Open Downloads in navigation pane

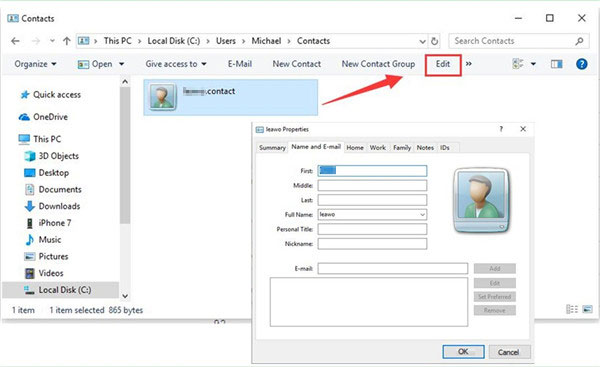point(52,206)
